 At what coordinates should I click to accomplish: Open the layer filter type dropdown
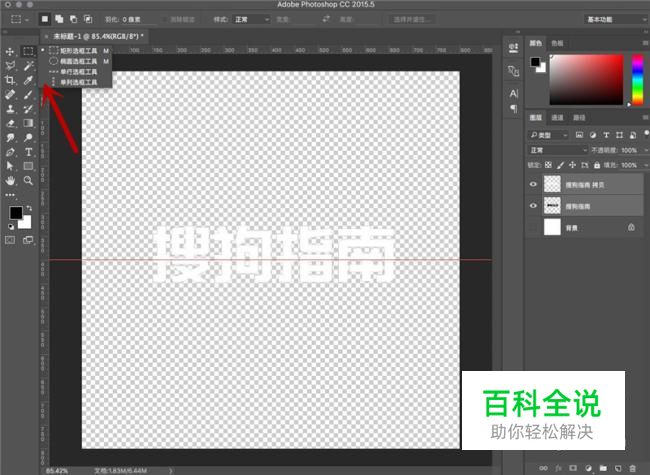pos(548,135)
